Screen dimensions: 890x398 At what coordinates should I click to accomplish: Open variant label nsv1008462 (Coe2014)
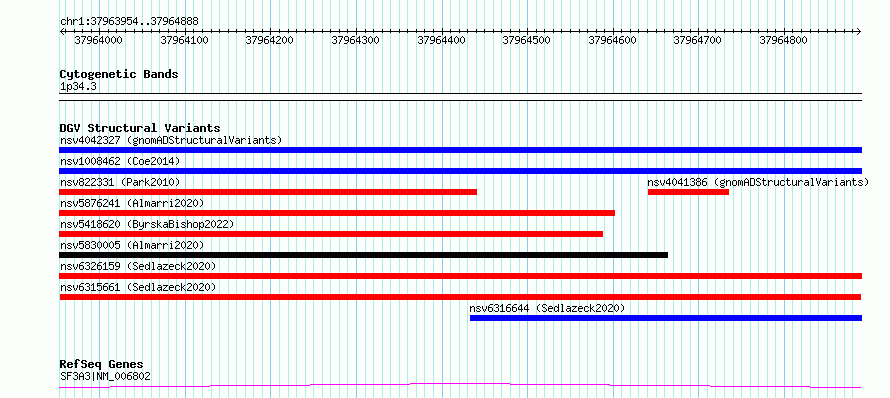click(x=120, y=161)
